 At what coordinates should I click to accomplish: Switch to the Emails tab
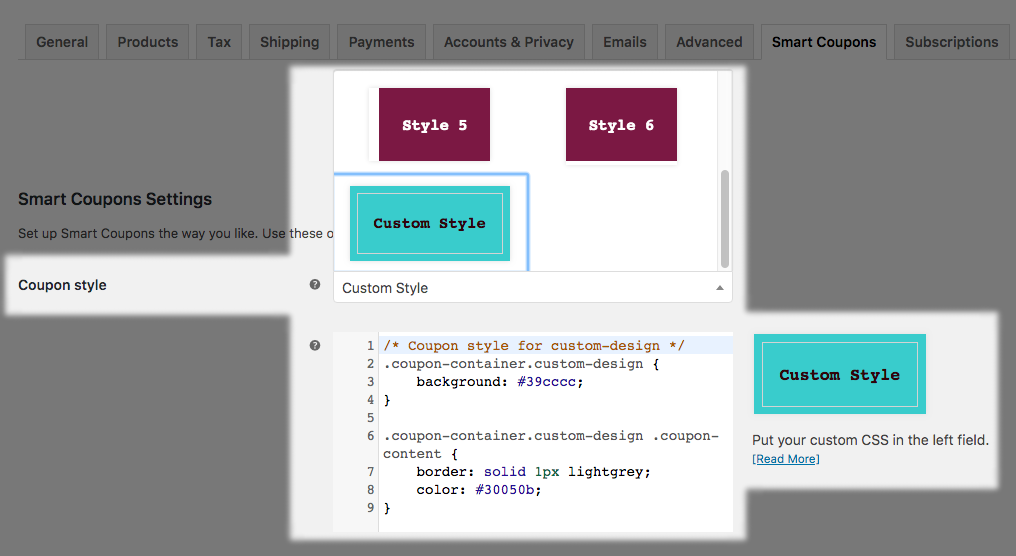point(625,42)
